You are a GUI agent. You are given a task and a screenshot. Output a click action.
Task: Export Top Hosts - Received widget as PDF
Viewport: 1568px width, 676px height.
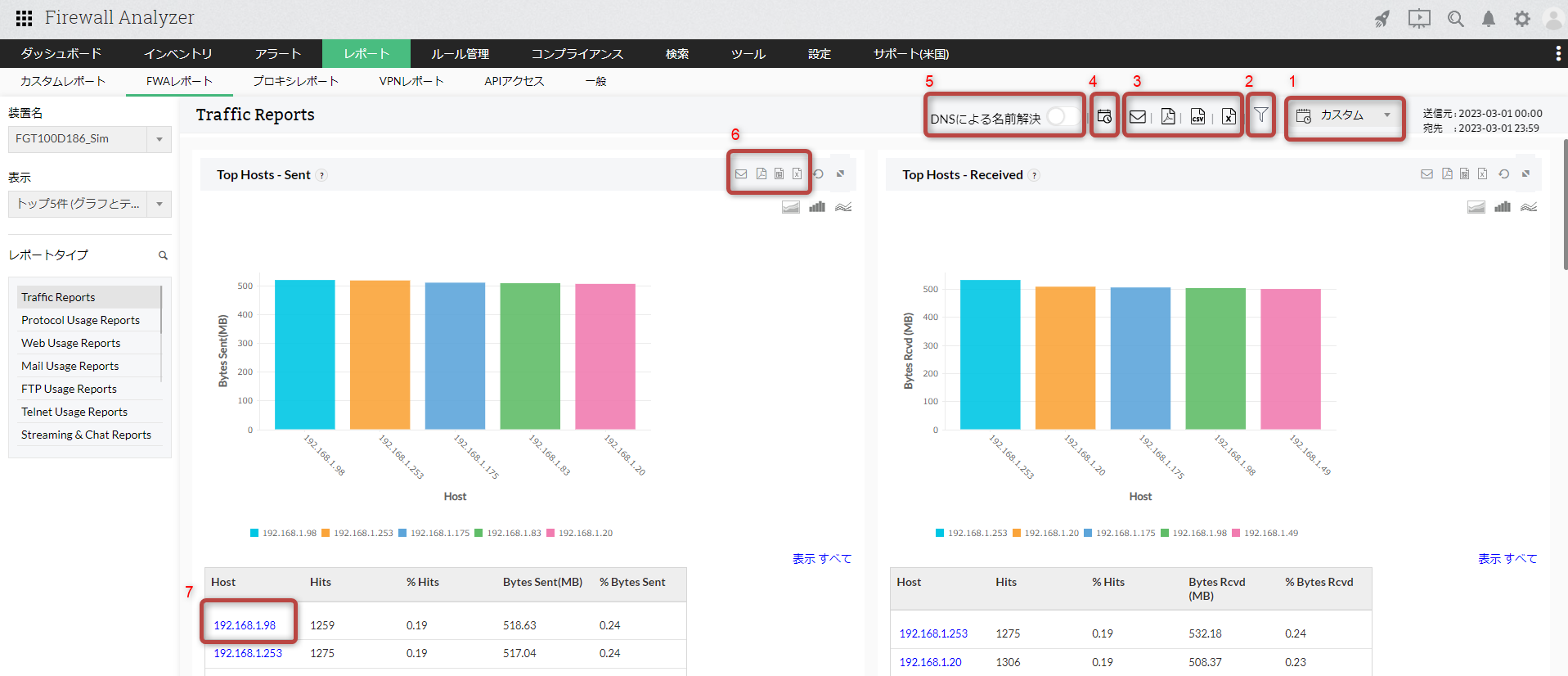1447,174
